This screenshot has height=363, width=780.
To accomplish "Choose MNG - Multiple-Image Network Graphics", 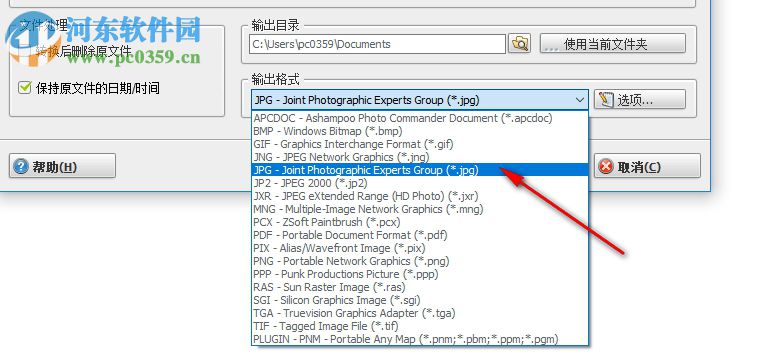I will [x=420, y=209].
